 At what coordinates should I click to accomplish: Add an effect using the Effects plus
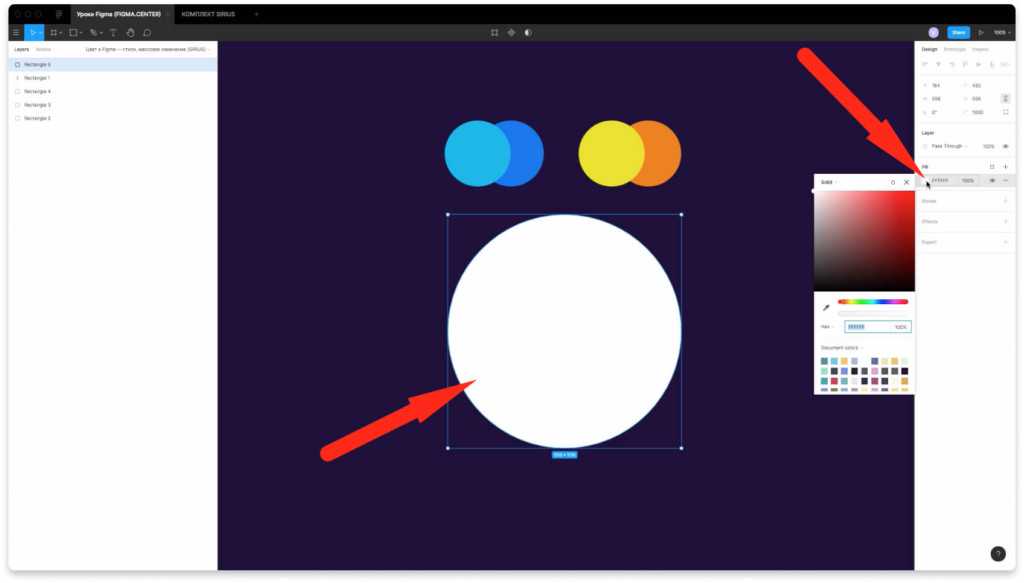(x=1006, y=222)
